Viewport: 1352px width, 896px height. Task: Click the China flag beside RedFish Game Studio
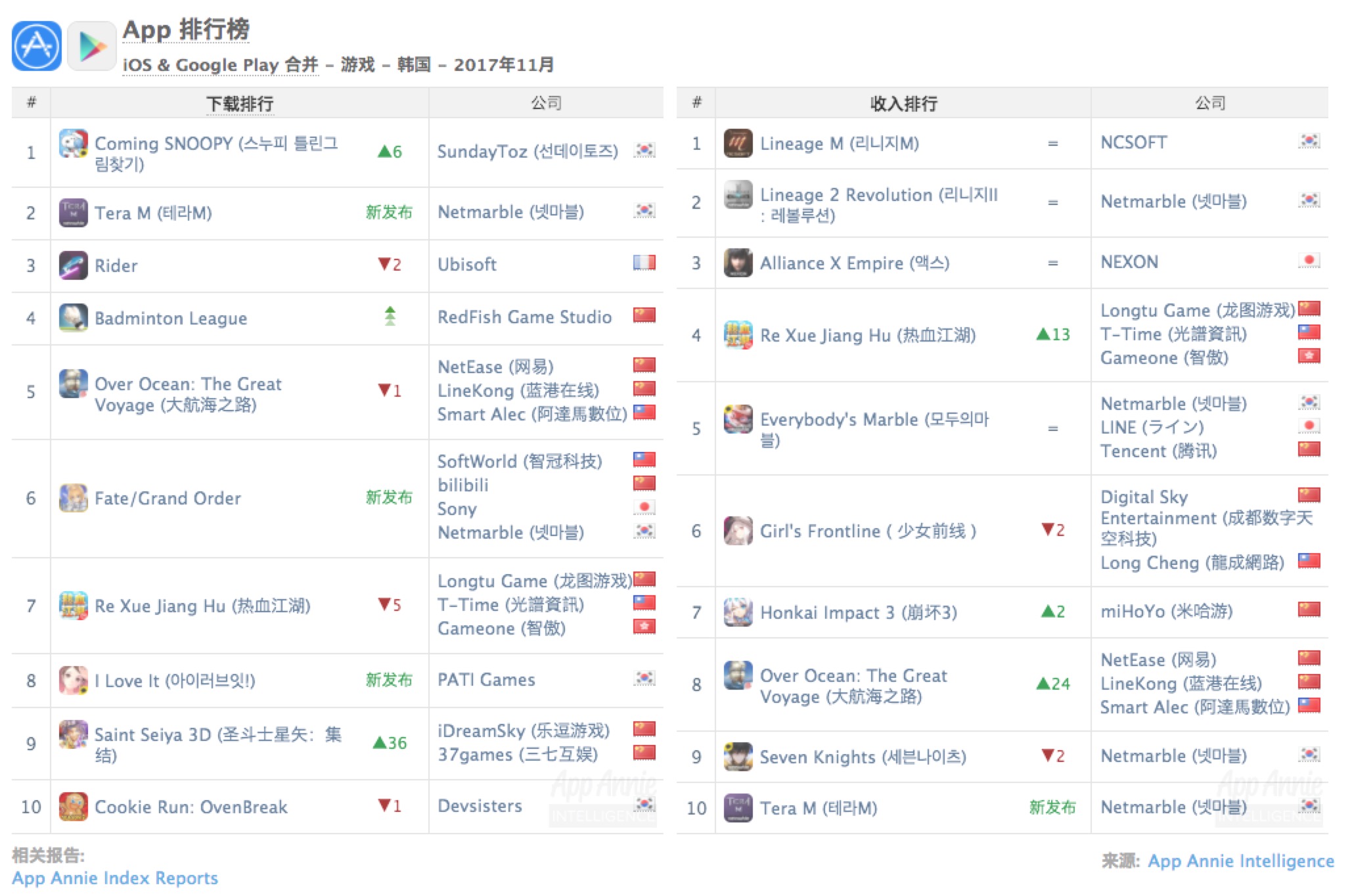(644, 315)
